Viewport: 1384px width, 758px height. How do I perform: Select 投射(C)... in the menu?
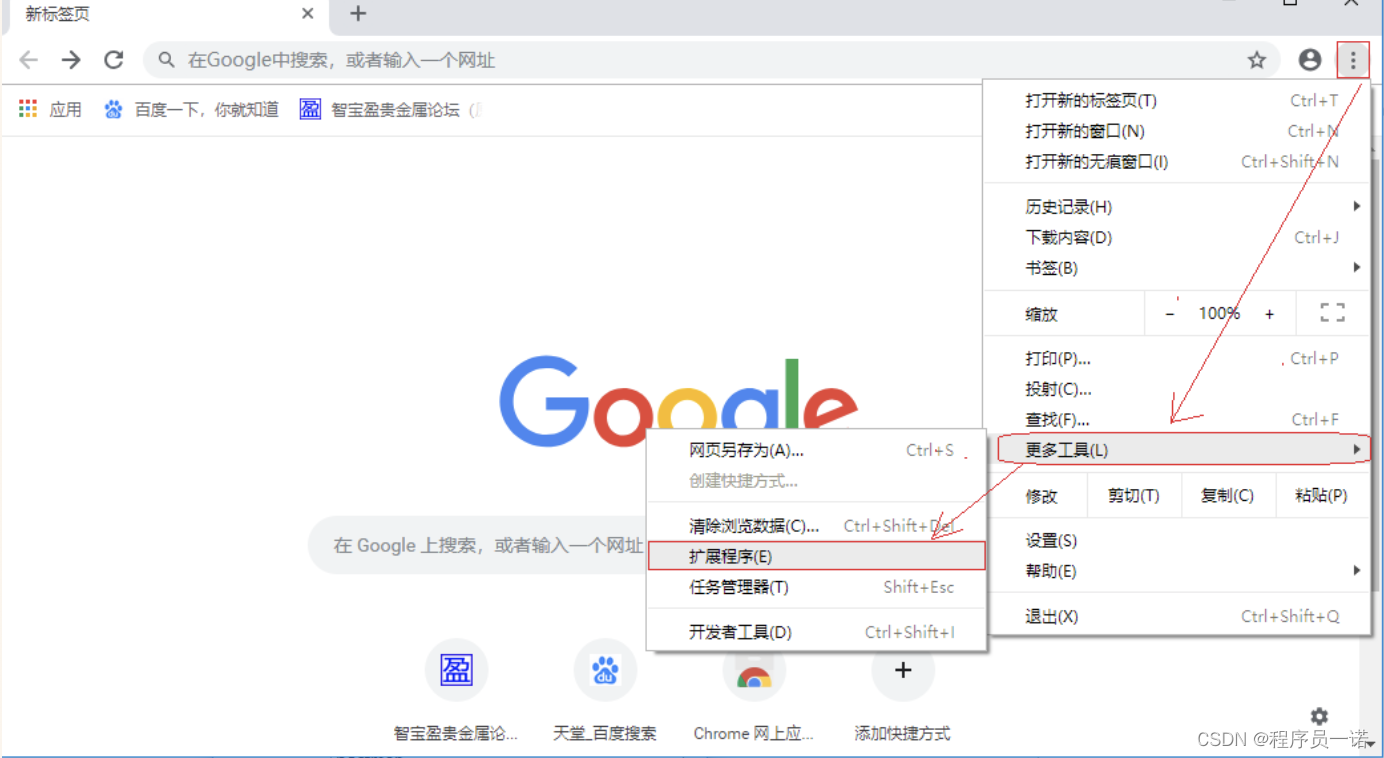[1176, 389]
